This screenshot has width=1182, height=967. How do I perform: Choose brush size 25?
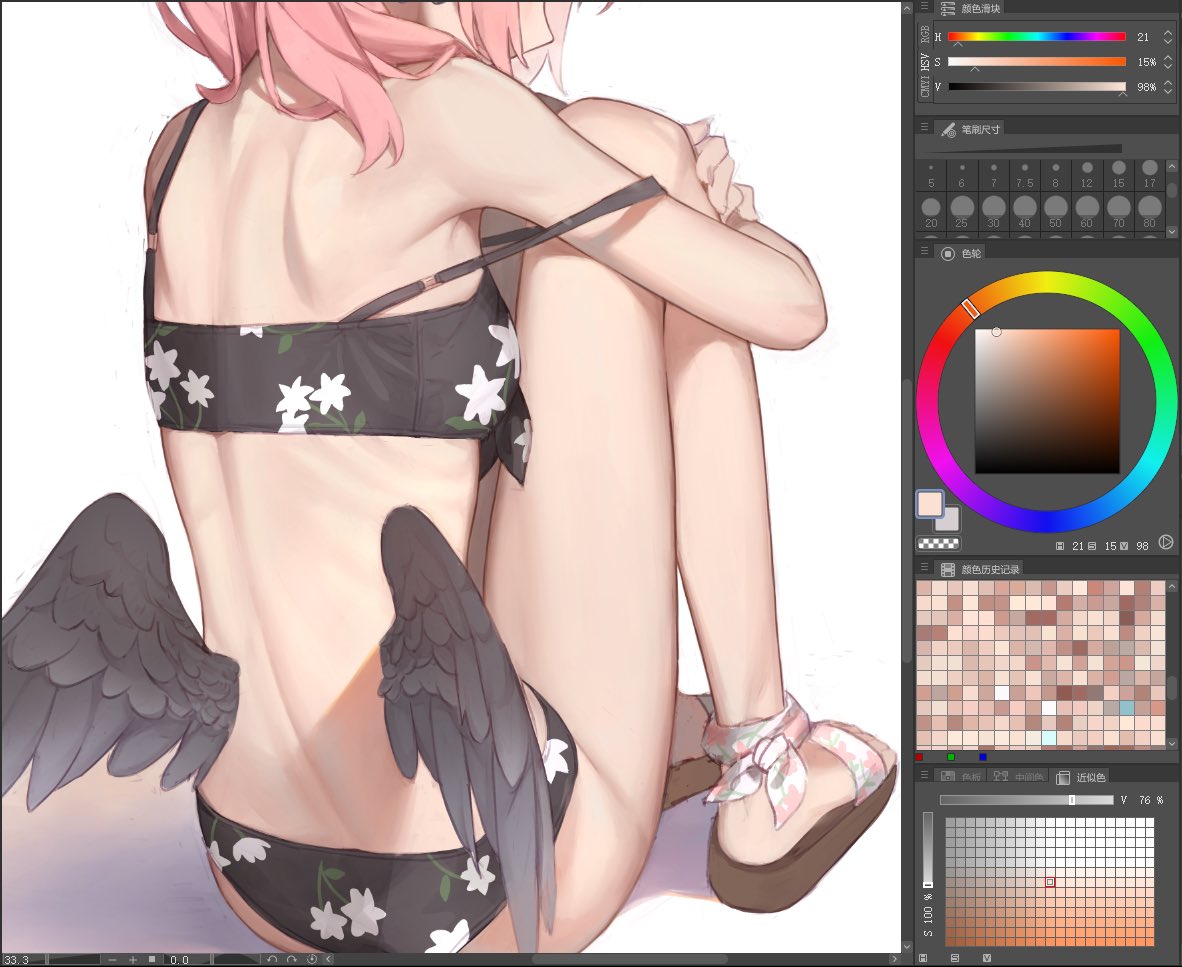pos(962,212)
